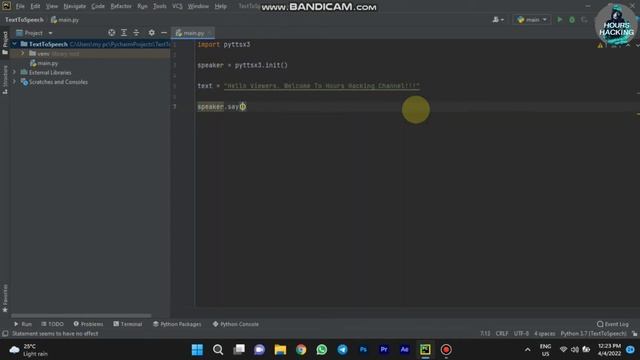
Task: Open Task View on the taskbar
Action: [x=239, y=350]
